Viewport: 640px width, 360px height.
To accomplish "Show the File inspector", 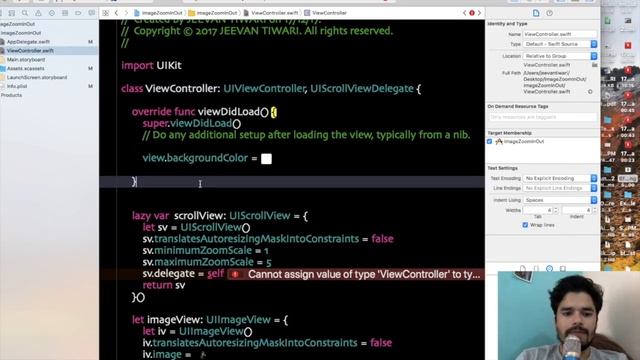I will [x=536, y=13].
